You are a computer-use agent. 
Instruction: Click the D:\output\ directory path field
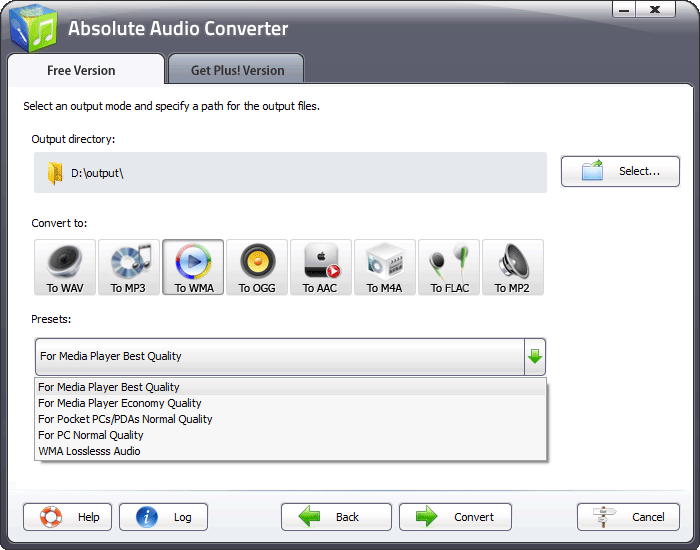291,173
